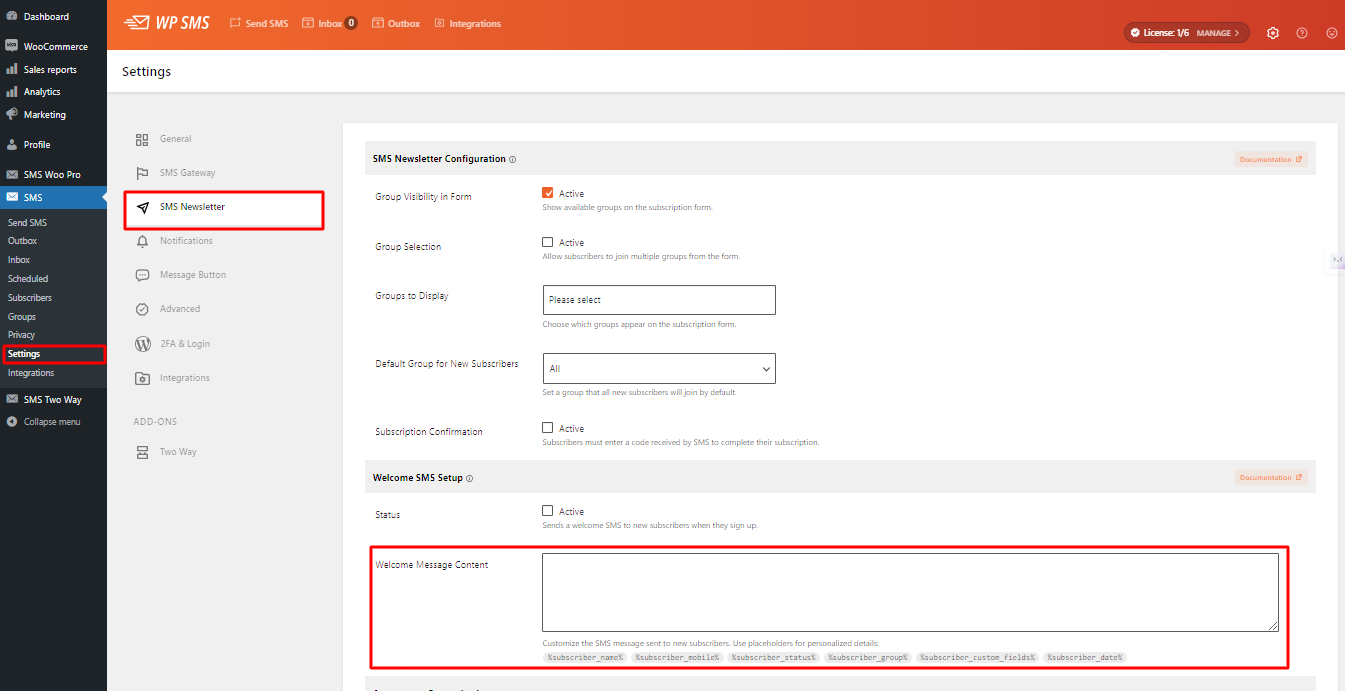This screenshot has height=691, width=1345.
Task: Open Outbox from the orange header bar
Action: click(x=396, y=23)
